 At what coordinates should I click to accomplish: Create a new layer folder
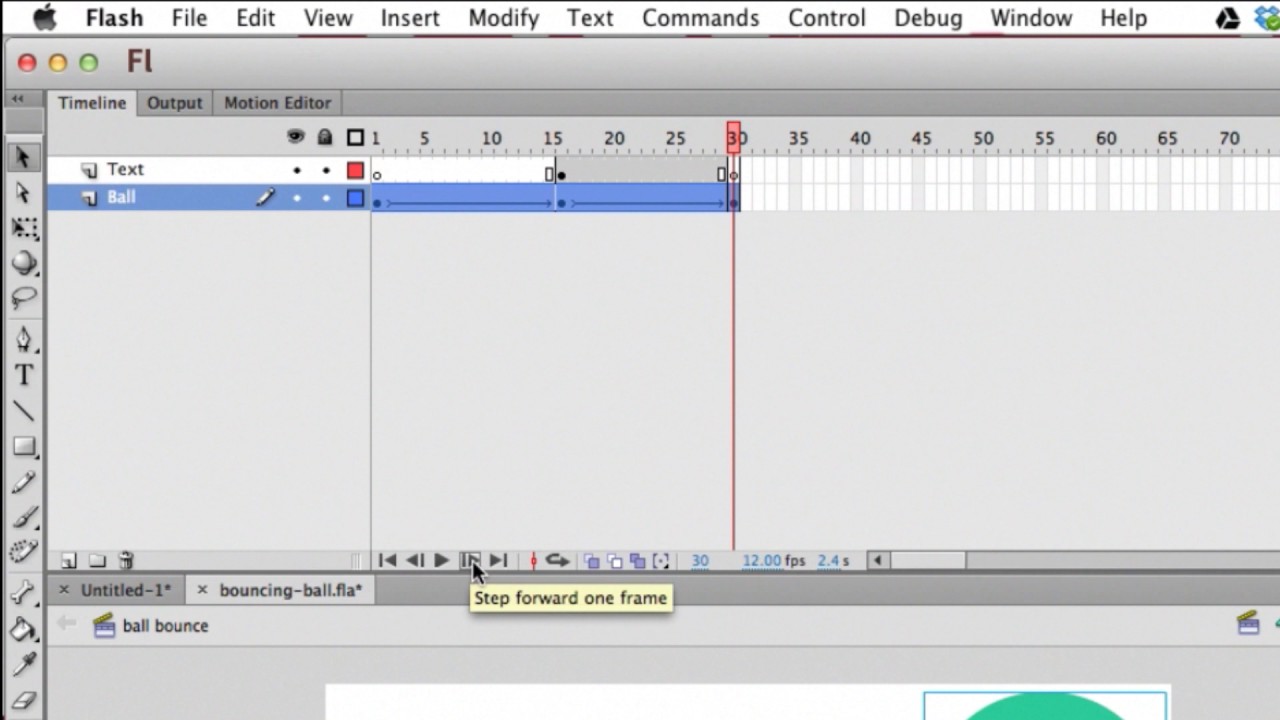(x=97, y=561)
